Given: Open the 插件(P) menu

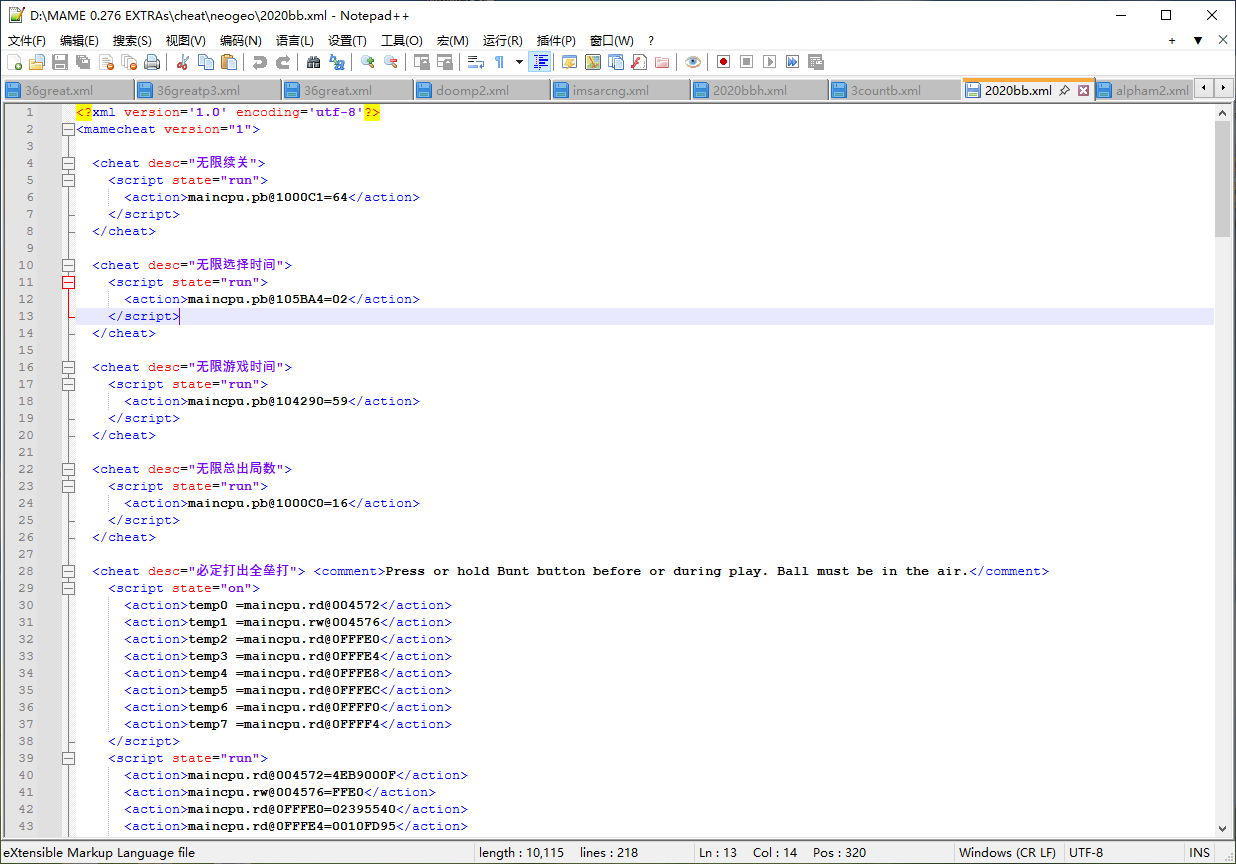Looking at the screenshot, I should (x=556, y=41).
